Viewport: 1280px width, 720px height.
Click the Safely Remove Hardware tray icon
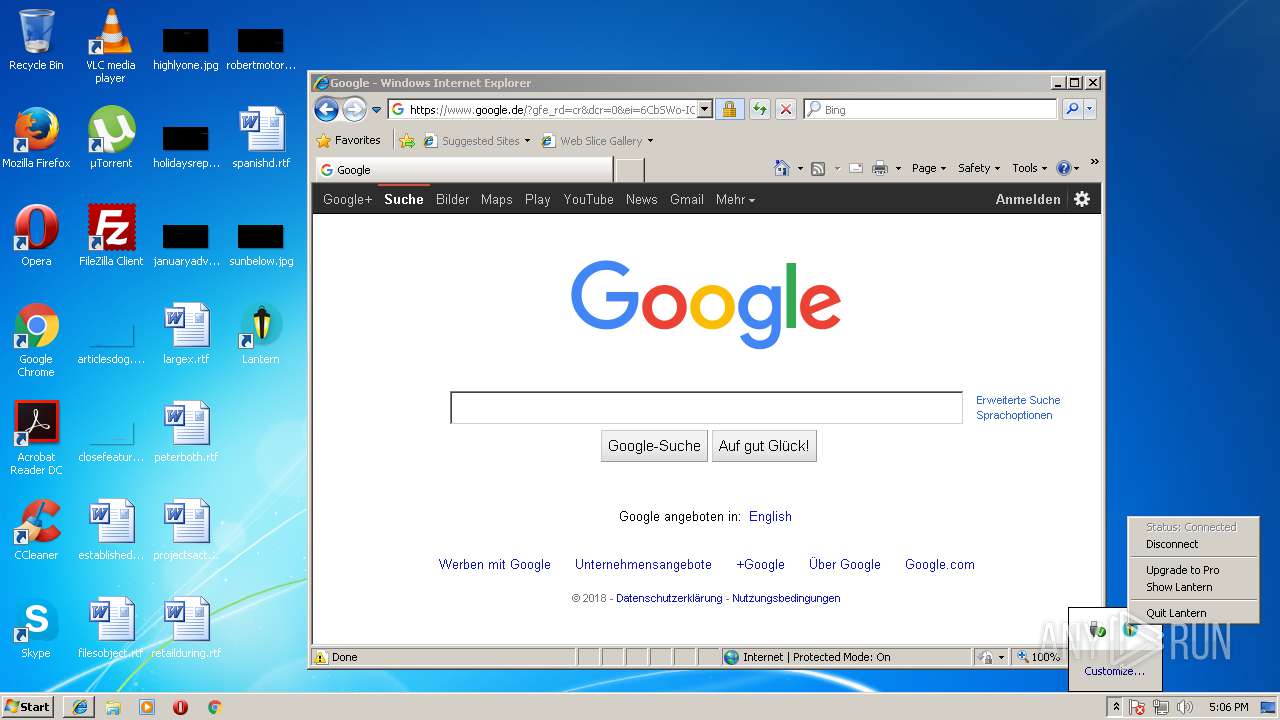coord(1098,630)
